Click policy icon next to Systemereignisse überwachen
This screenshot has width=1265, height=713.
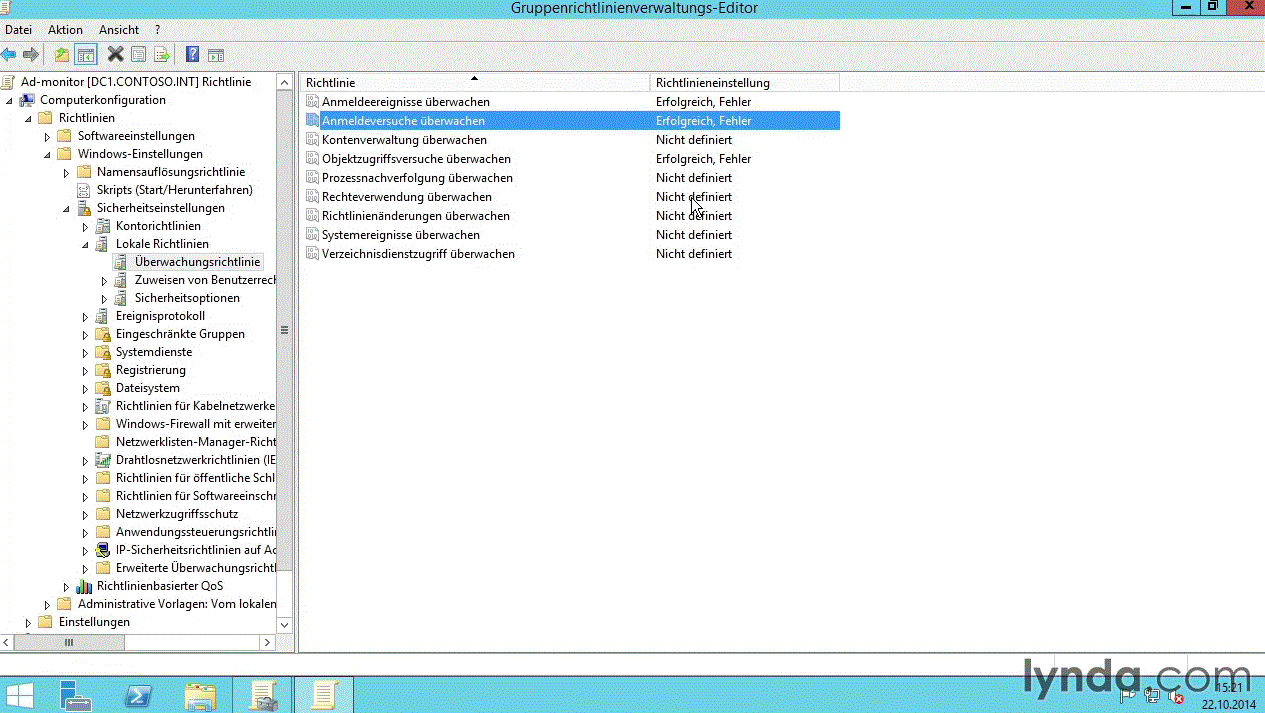(x=312, y=235)
